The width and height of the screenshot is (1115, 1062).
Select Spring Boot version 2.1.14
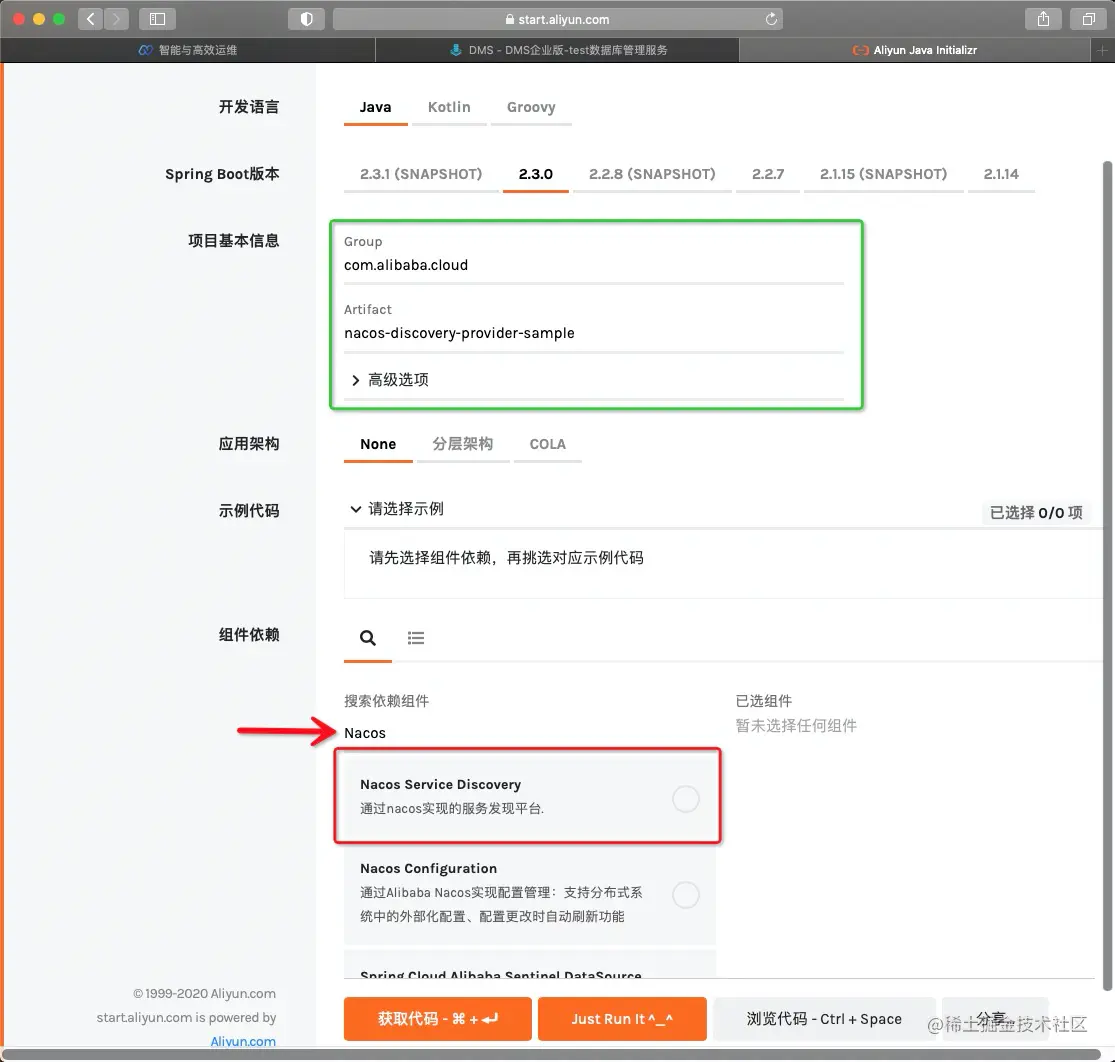click(x=1001, y=174)
